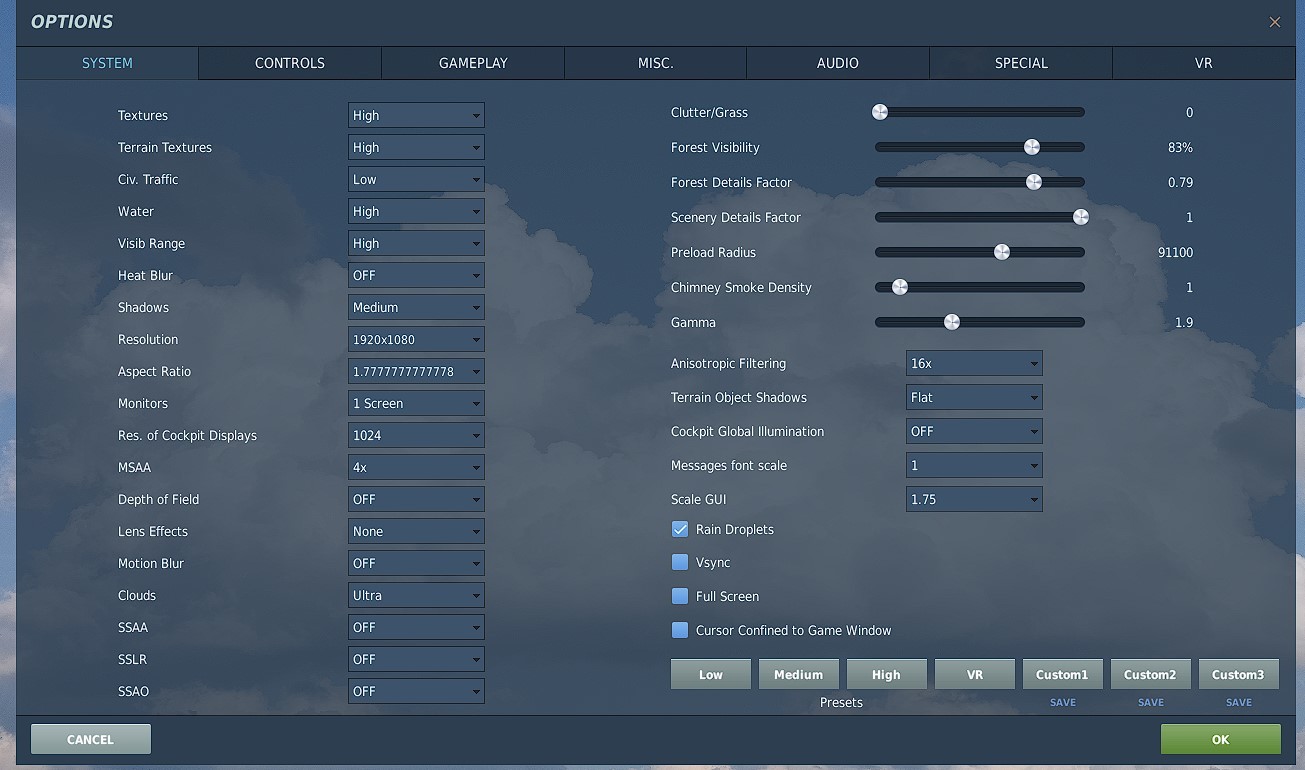Open the Clouds dropdown set to Ultra
The width and height of the screenshot is (1305, 770).
pyautogui.click(x=416, y=595)
